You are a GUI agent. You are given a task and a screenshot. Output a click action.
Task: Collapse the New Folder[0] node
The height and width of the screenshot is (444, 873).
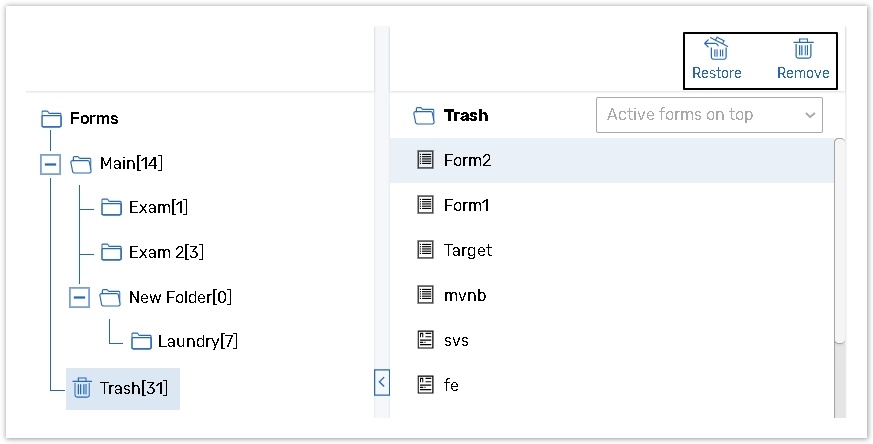80,297
